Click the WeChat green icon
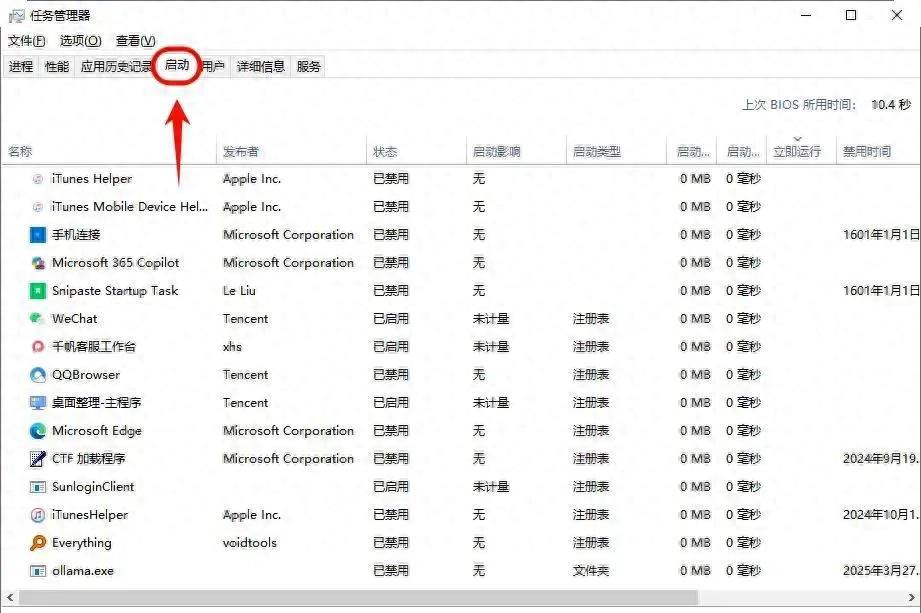 (x=37, y=318)
